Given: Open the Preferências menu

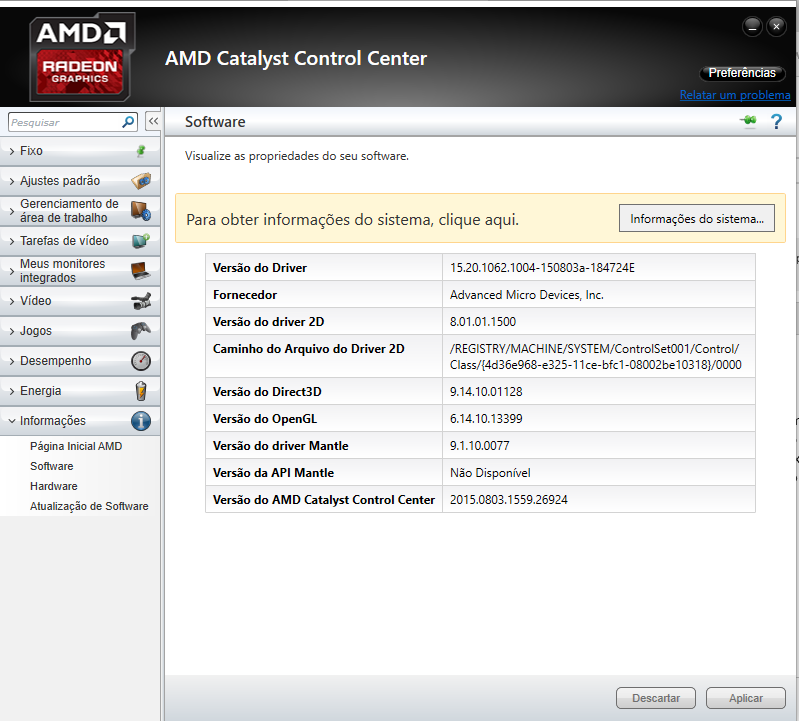Looking at the screenshot, I should pos(742,73).
